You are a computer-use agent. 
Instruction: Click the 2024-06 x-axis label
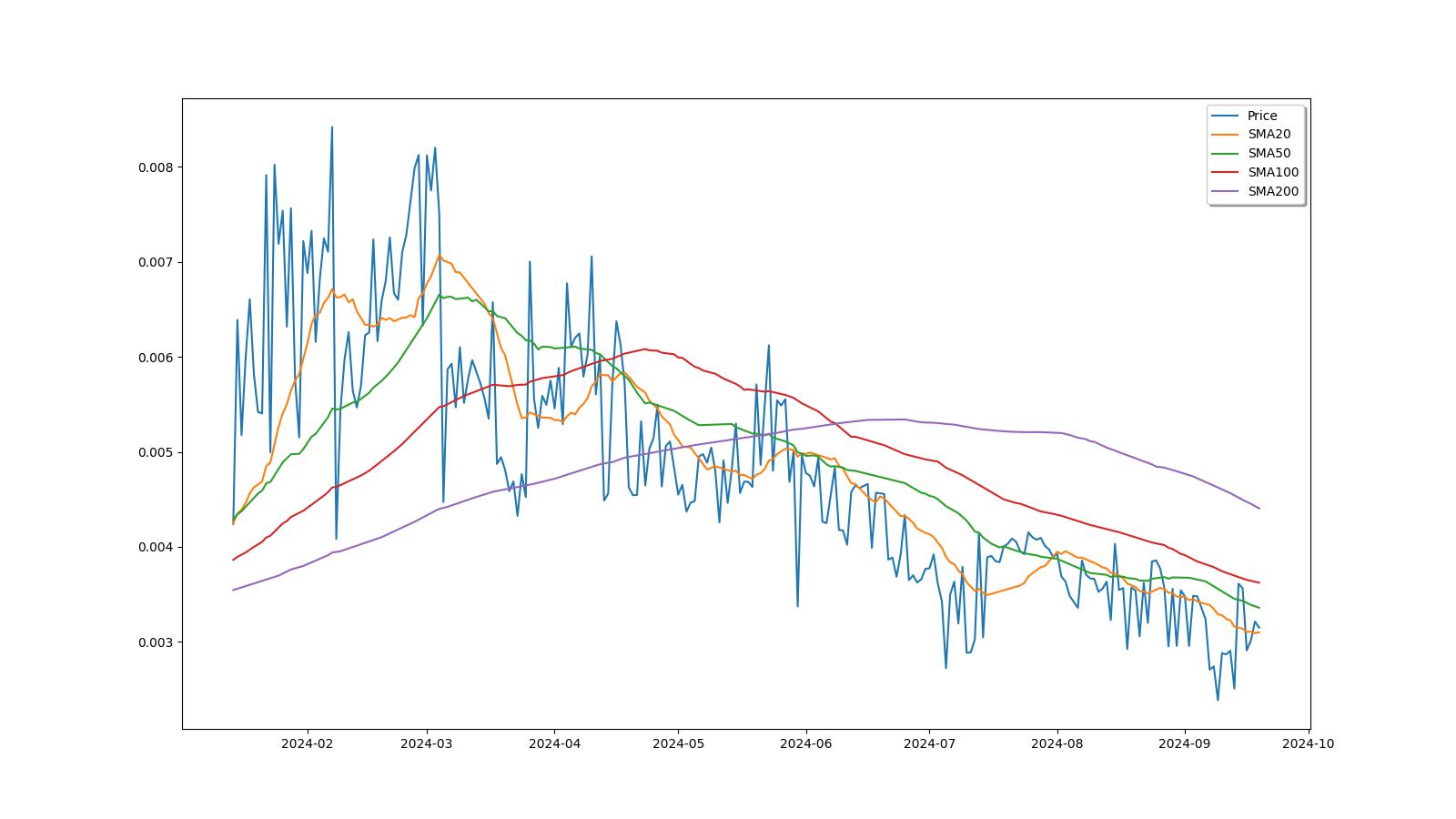[x=806, y=743]
